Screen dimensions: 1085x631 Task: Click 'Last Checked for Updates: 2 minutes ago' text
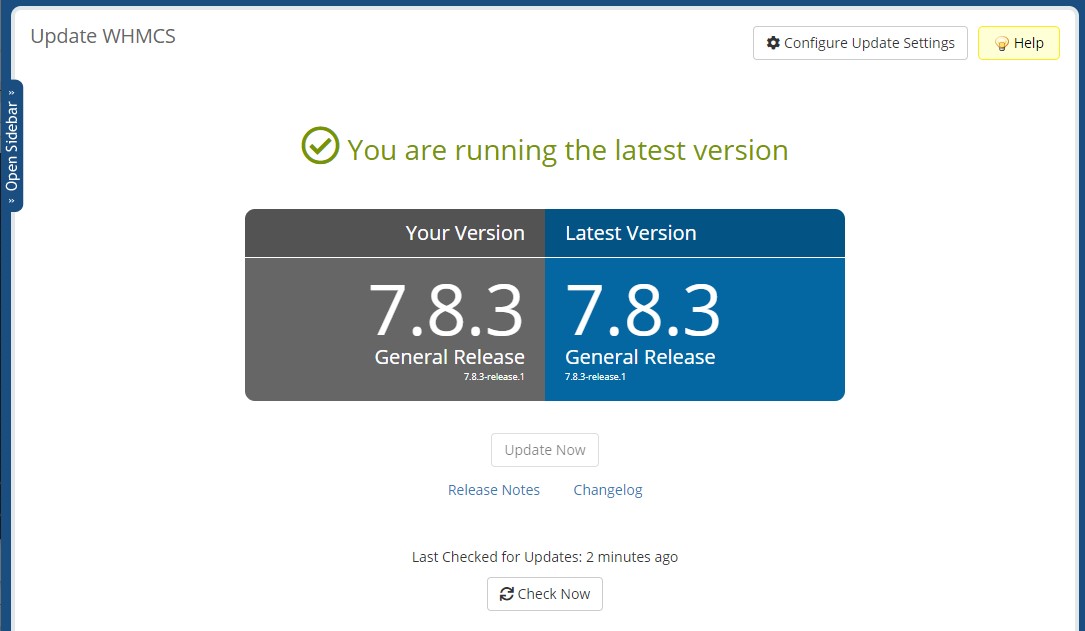pos(545,557)
